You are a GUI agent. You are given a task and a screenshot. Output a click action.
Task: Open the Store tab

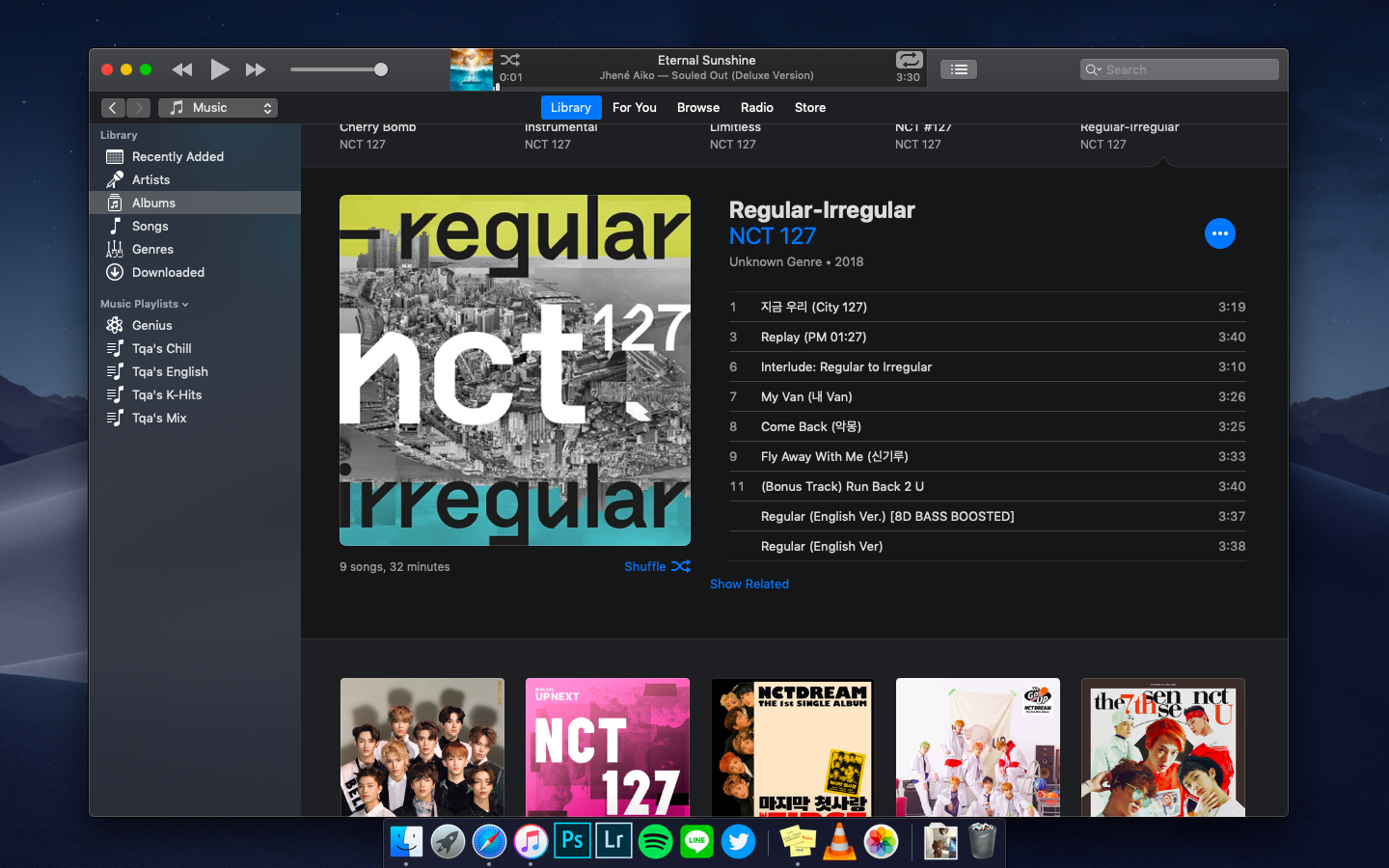click(x=810, y=108)
